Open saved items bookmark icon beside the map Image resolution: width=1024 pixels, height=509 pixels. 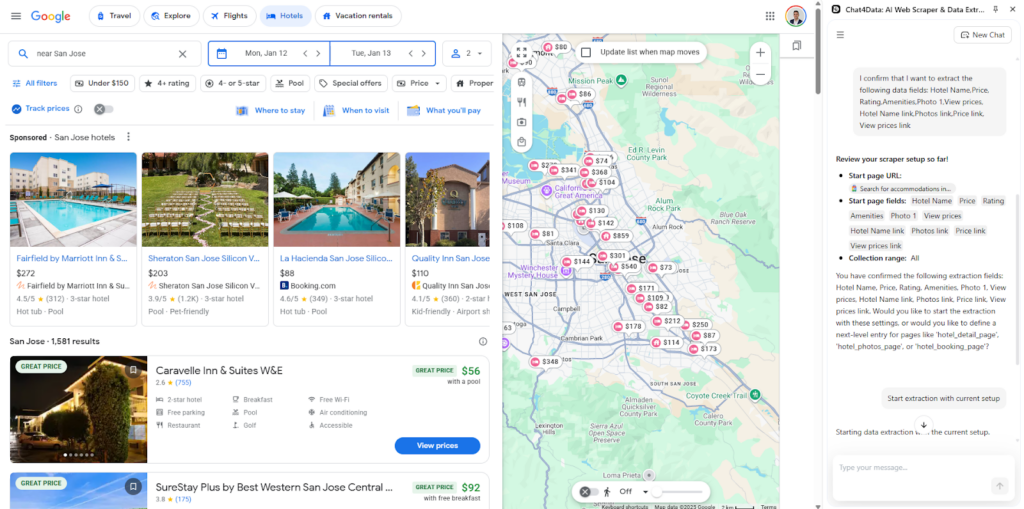click(x=796, y=46)
